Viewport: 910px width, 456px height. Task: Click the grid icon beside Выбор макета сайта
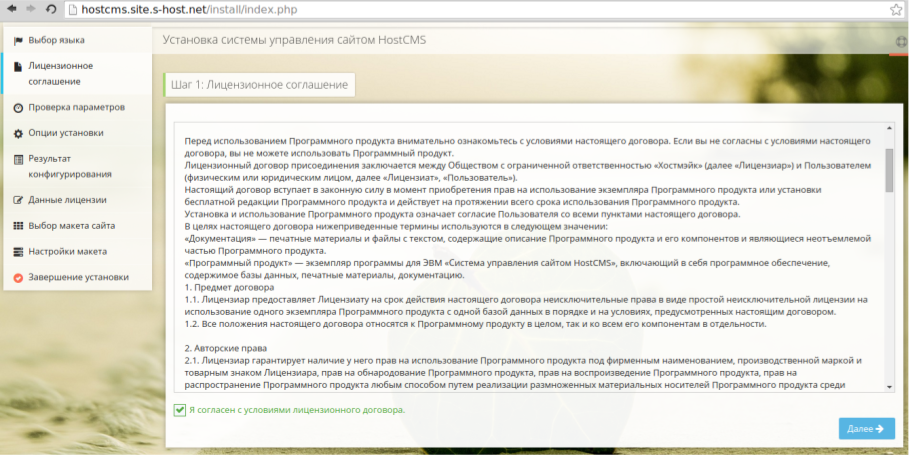(18, 226)
